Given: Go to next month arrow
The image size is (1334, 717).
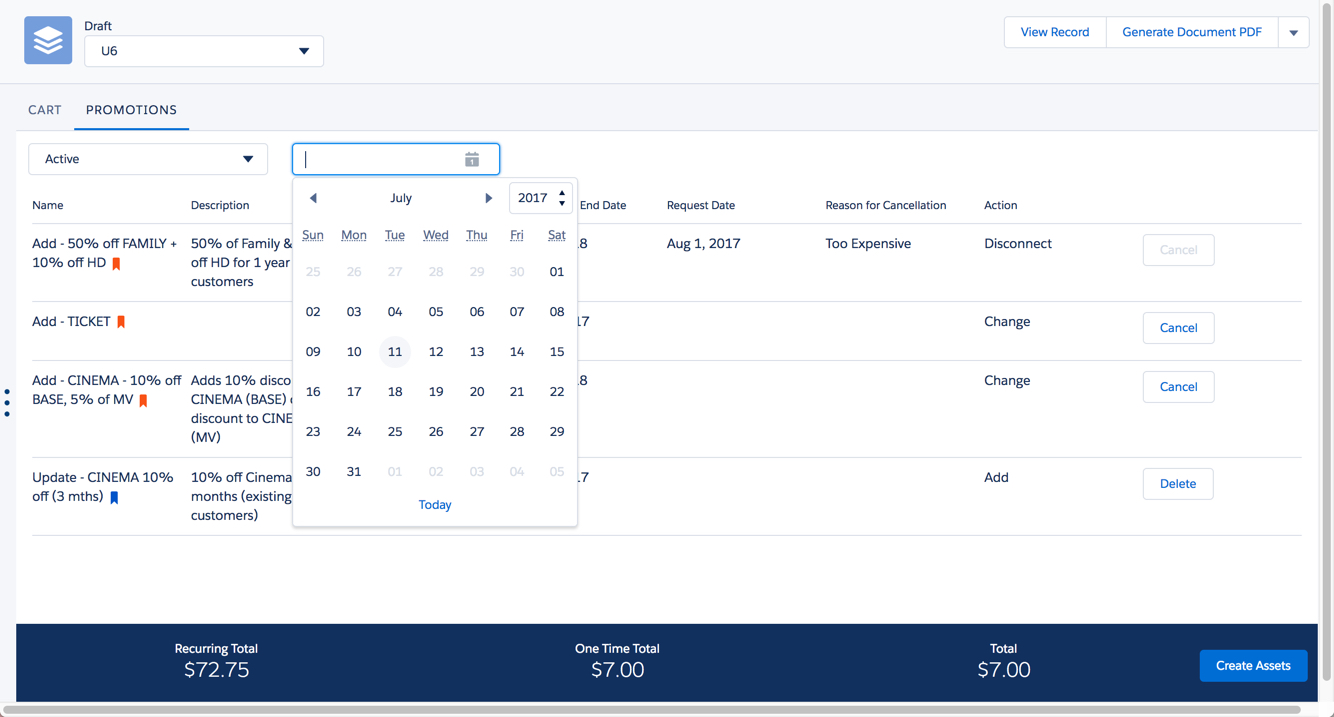Looking at the screenshot, I should (x=489, y=198).
